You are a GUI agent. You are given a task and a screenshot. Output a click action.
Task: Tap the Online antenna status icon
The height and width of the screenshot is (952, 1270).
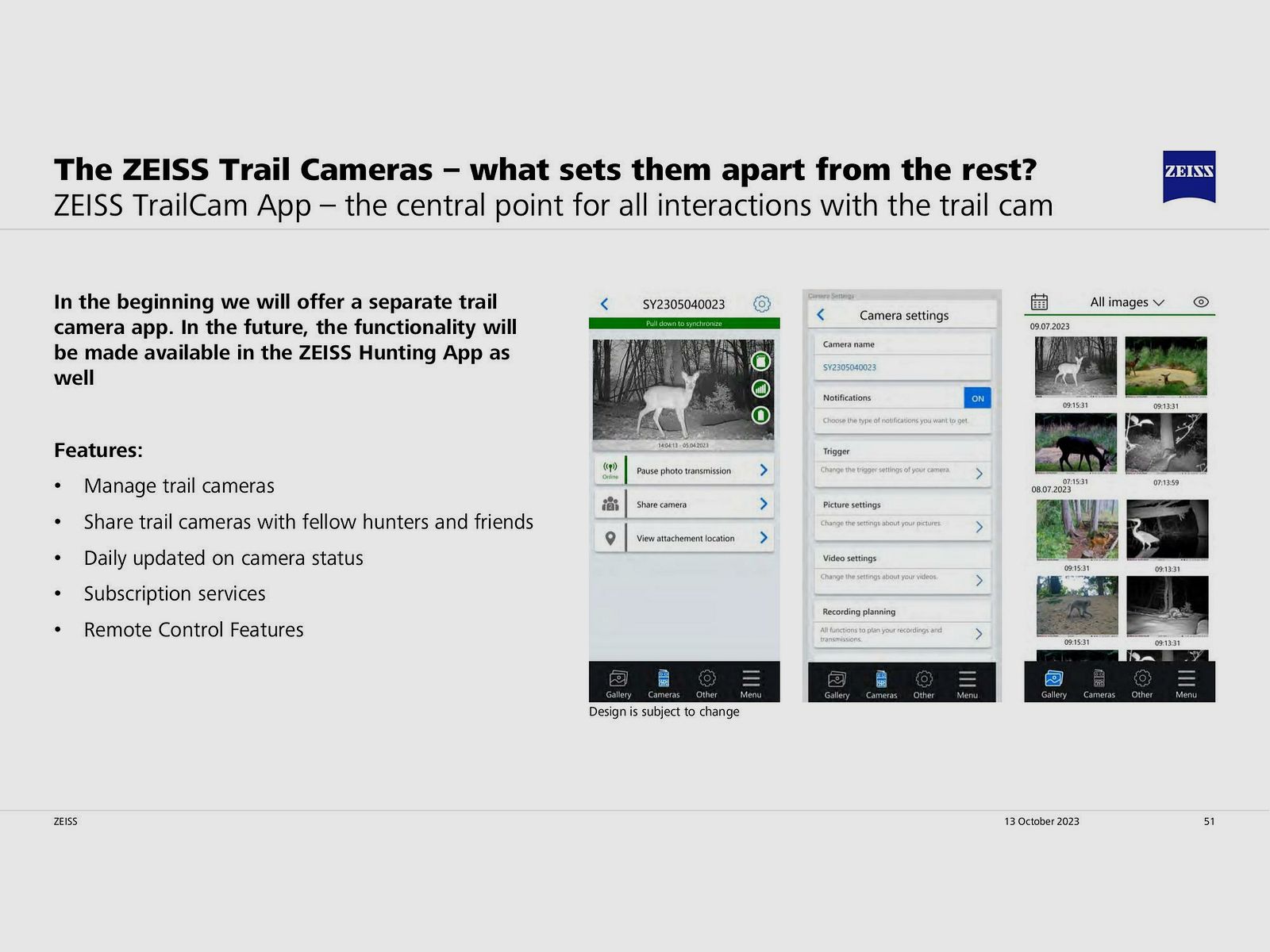tap(610, 470)
